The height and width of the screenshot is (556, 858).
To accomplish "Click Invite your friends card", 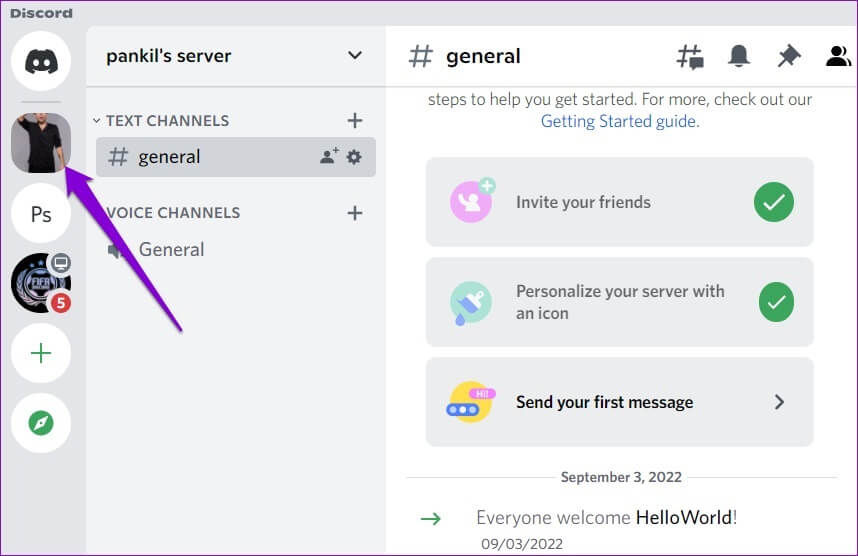I will coord(619,202).
